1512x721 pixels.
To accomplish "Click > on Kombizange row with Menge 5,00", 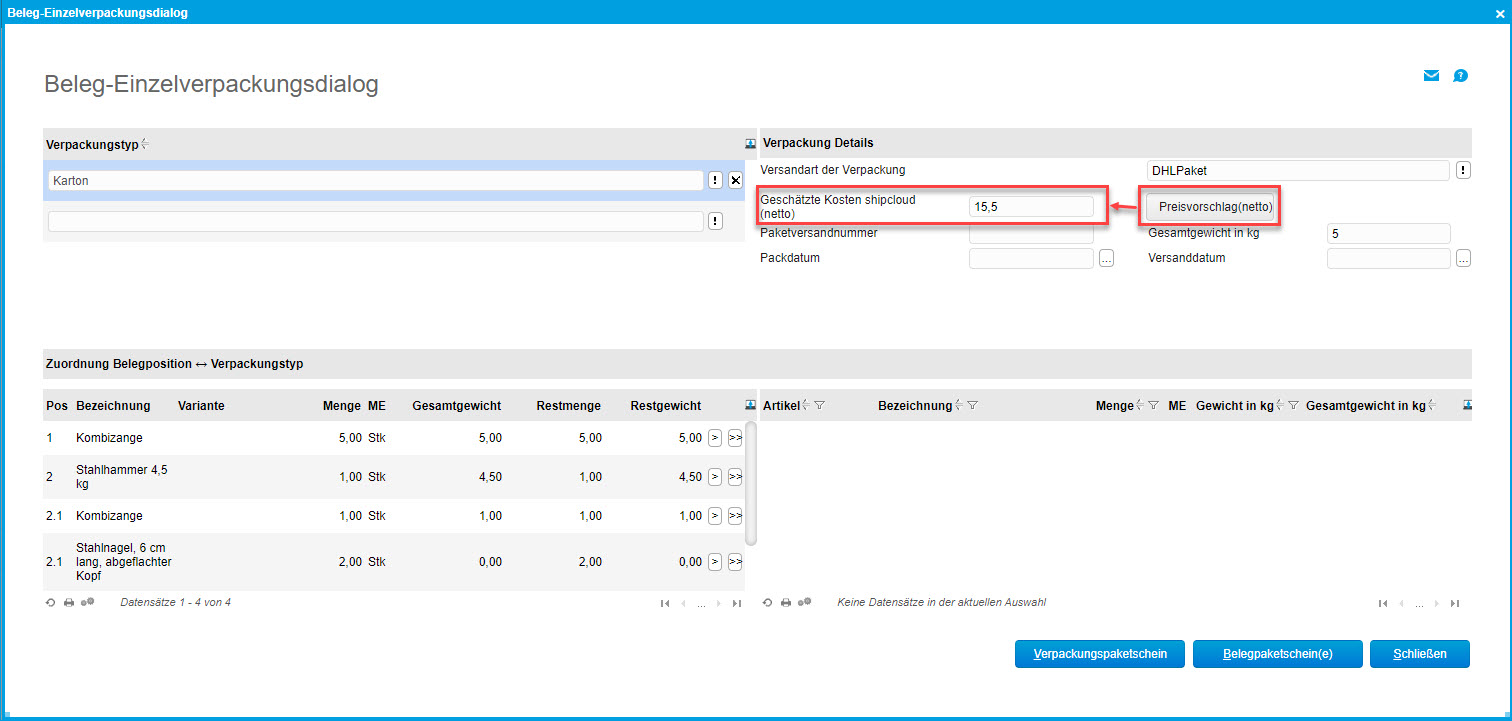I will coord(714,437).
